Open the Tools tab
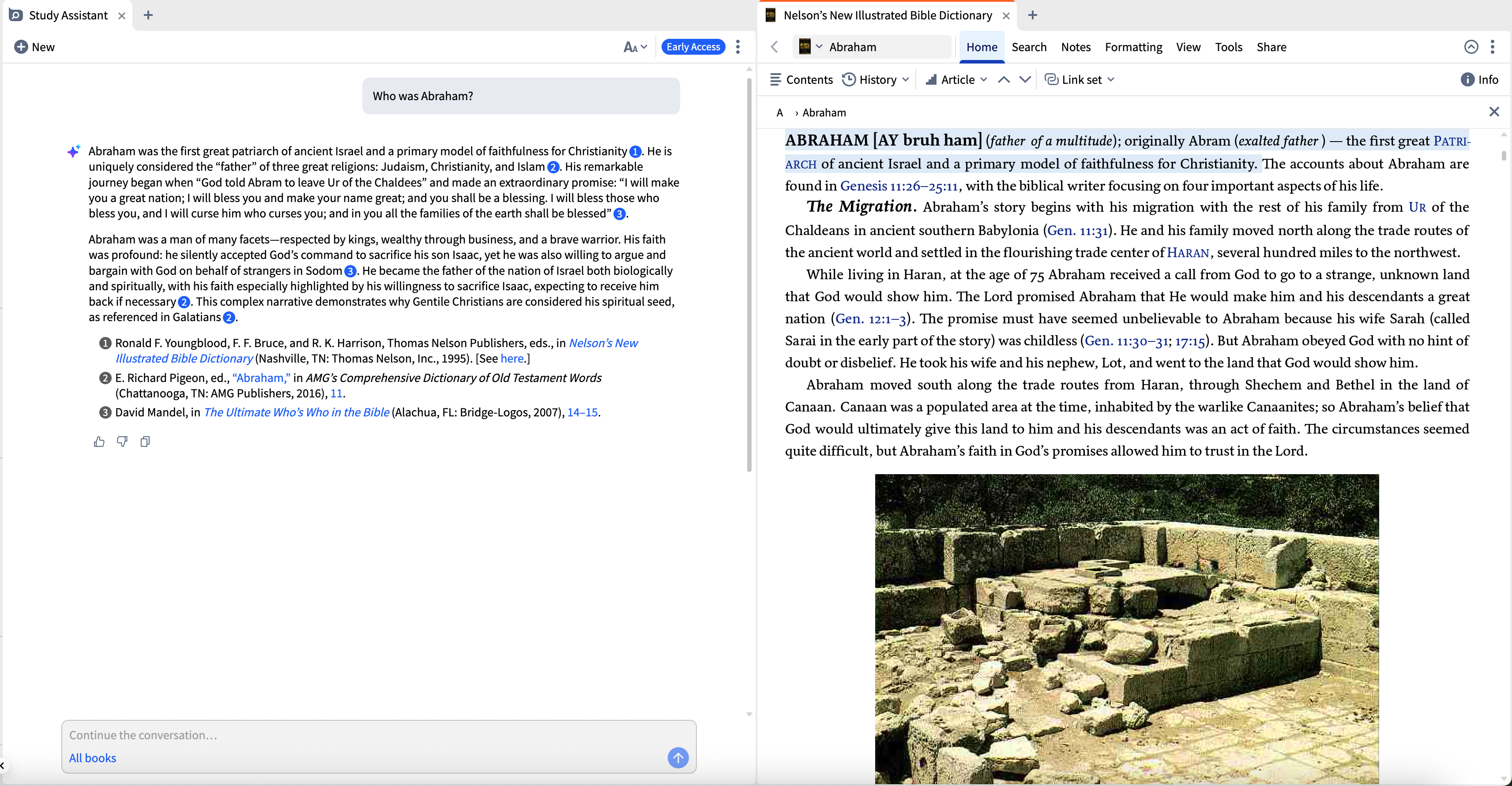Image resolution: width=1512 pixels, height=786 pixels. coord(1228,47)
